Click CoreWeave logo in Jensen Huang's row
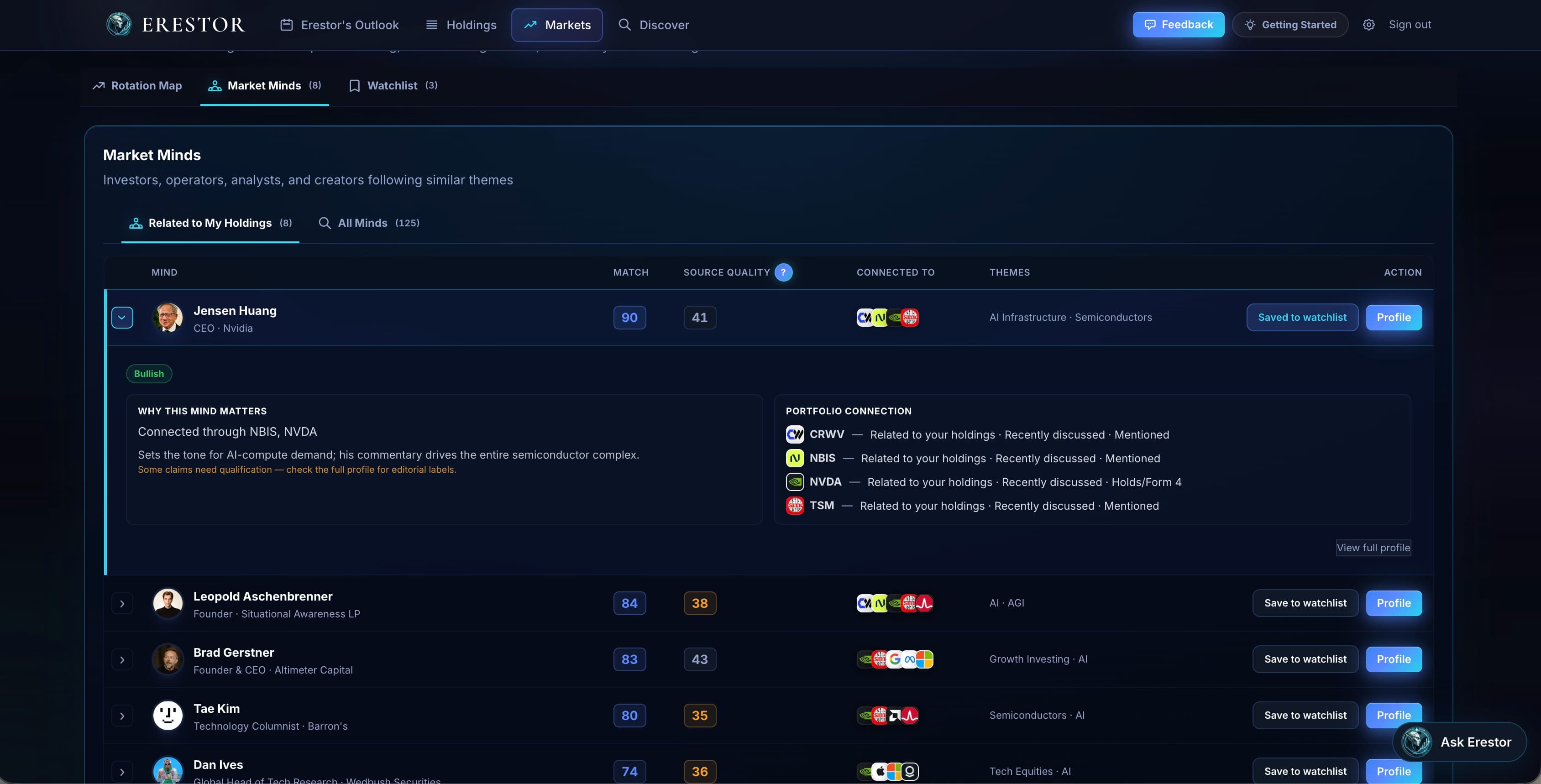 (x=865, y=318)
